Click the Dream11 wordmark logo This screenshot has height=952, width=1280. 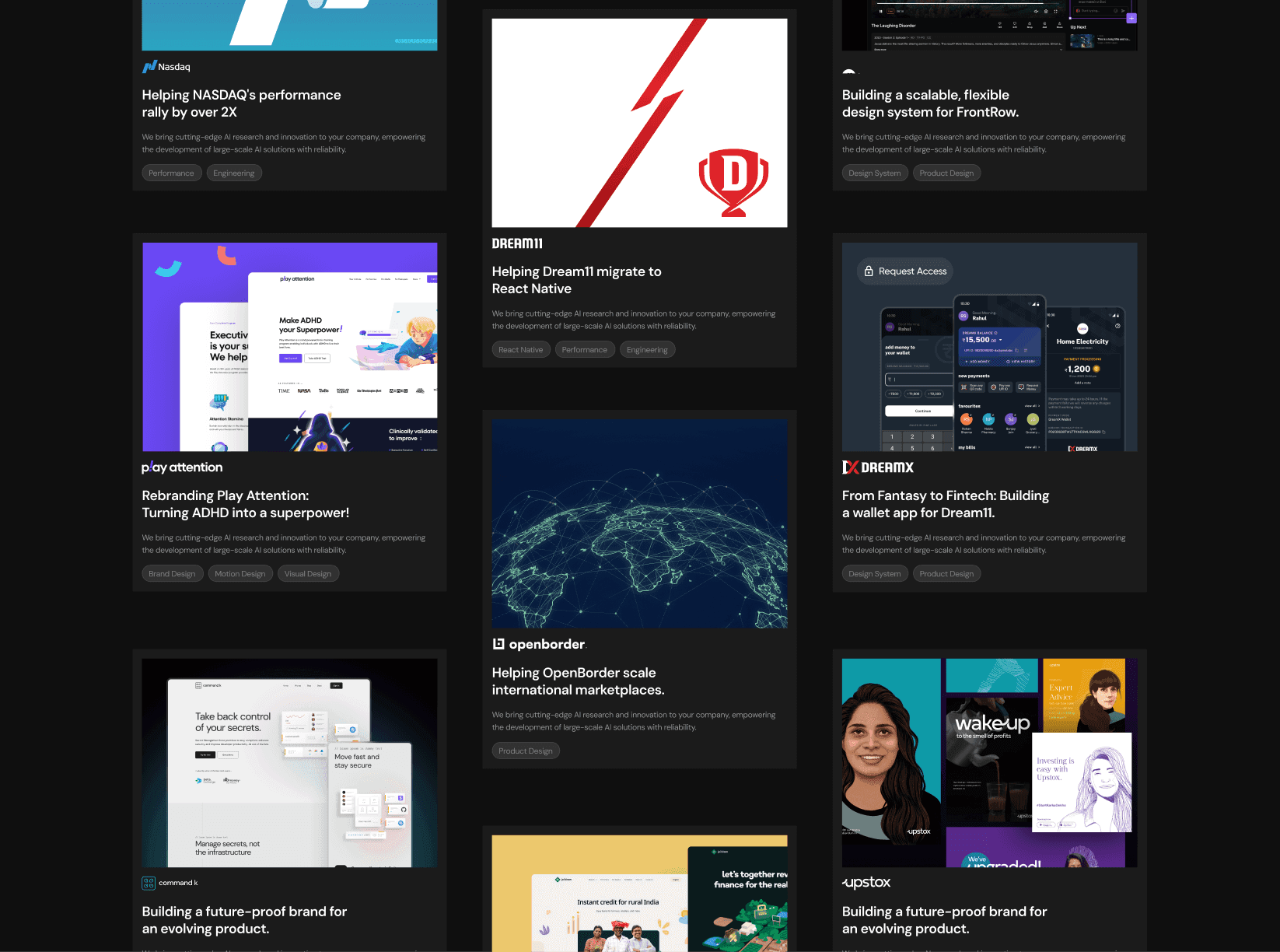517,243
